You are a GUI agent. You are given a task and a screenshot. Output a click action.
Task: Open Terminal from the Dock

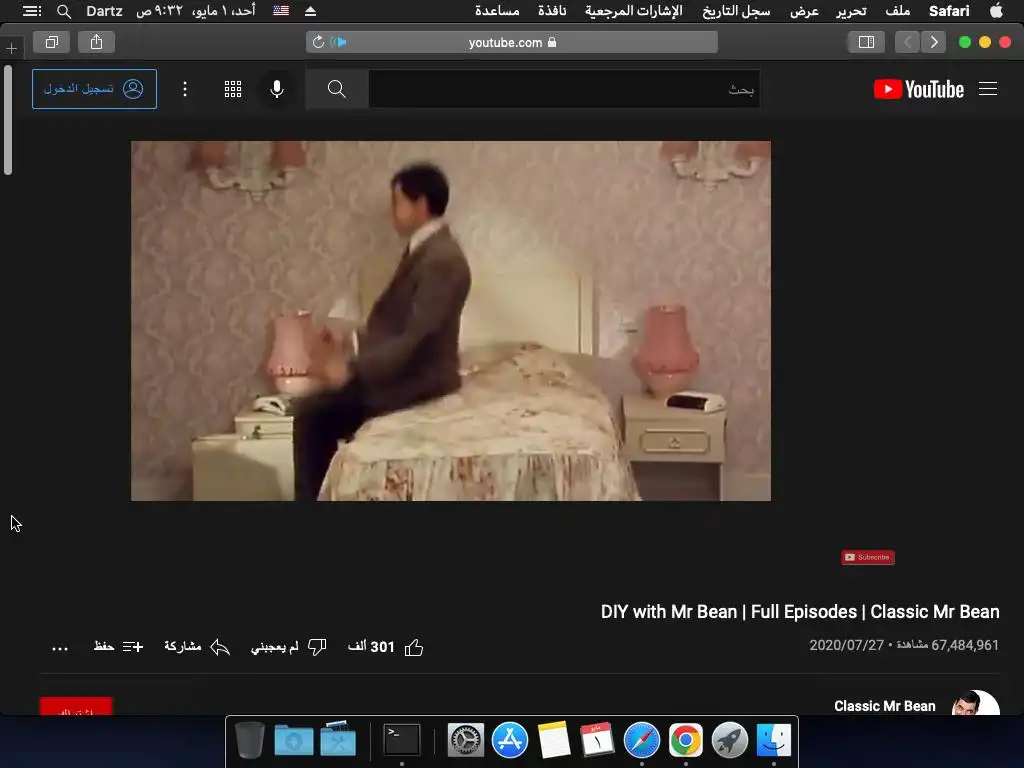click(402, 741)
